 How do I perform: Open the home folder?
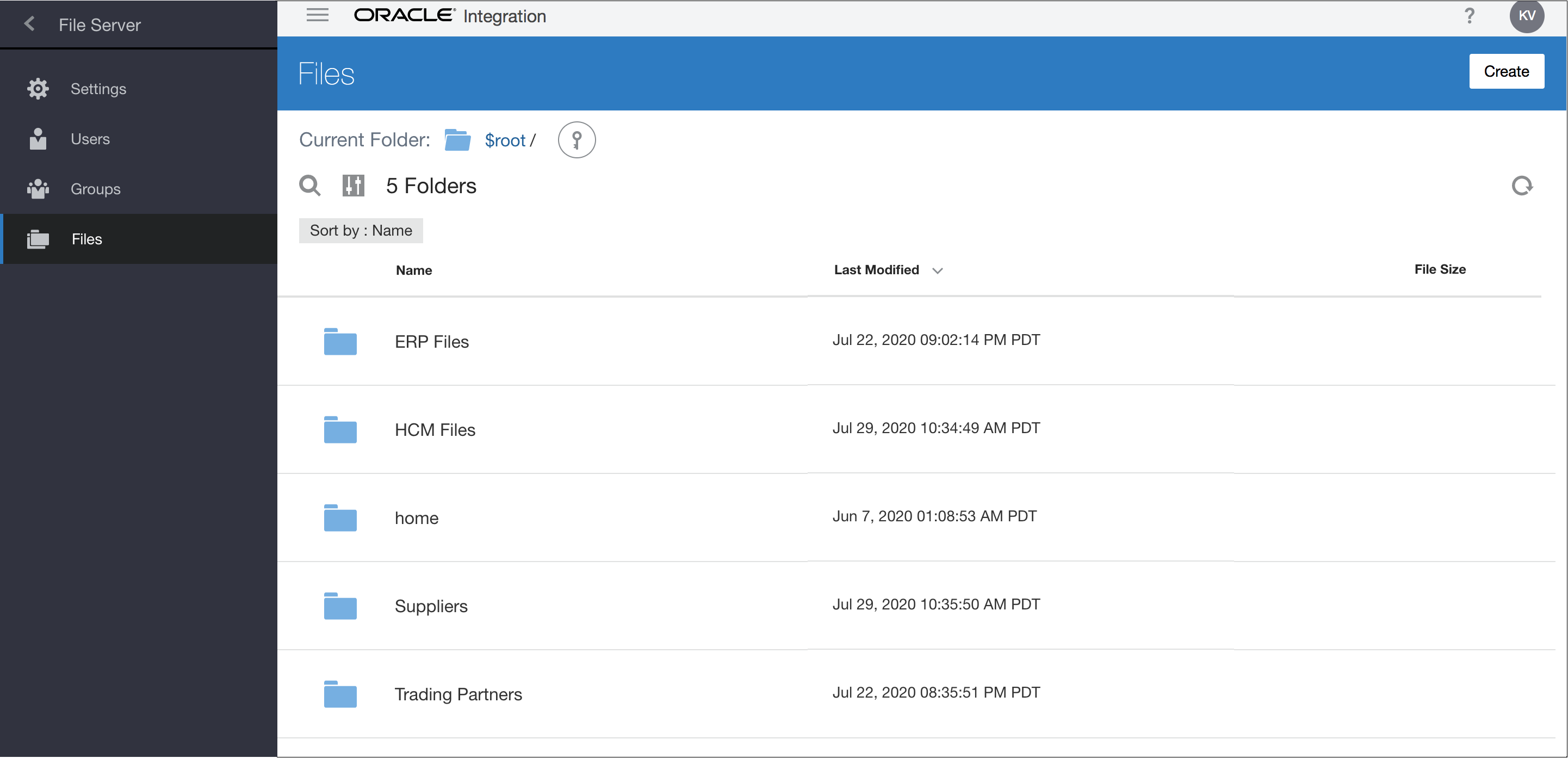[417, 517]
